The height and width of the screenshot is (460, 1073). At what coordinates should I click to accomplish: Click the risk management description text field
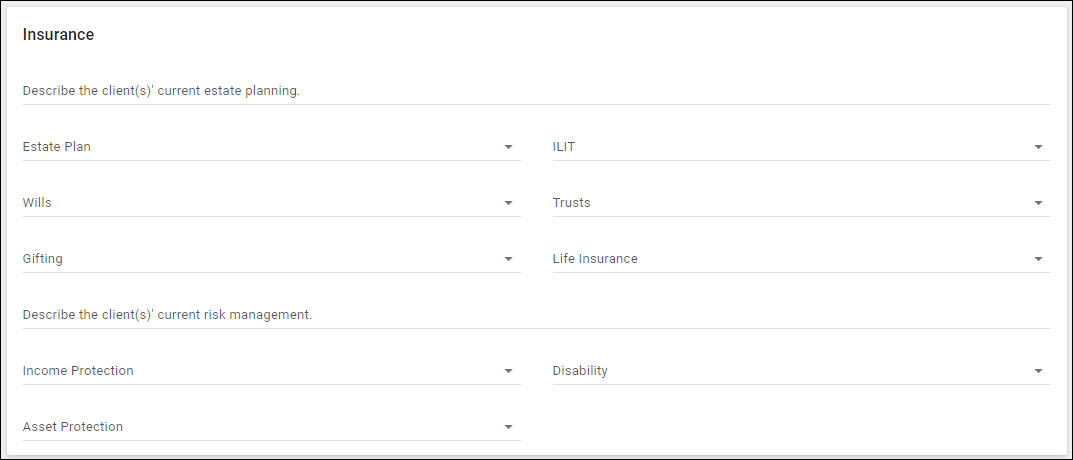[536, 315]
